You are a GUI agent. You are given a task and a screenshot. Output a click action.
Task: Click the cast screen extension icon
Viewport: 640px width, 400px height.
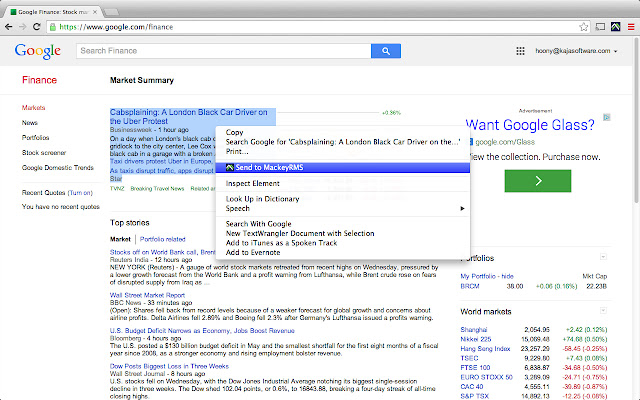coord(600,27)
